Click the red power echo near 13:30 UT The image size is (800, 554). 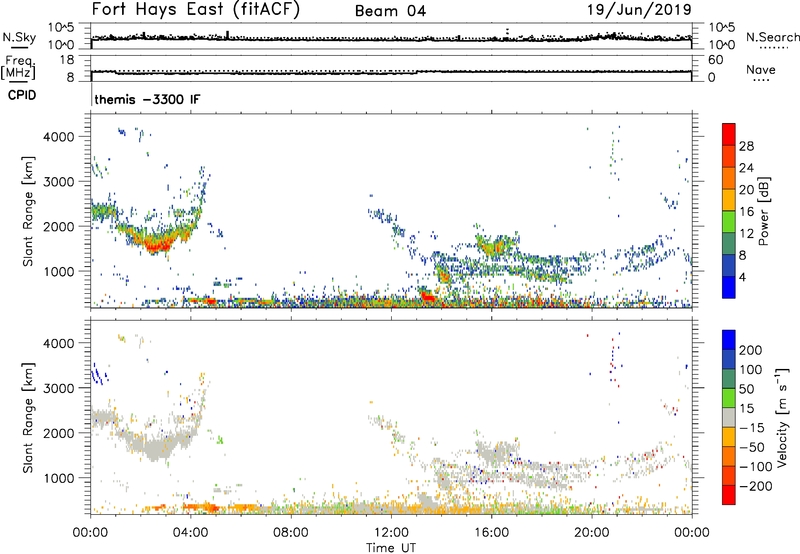click(428, 296)
